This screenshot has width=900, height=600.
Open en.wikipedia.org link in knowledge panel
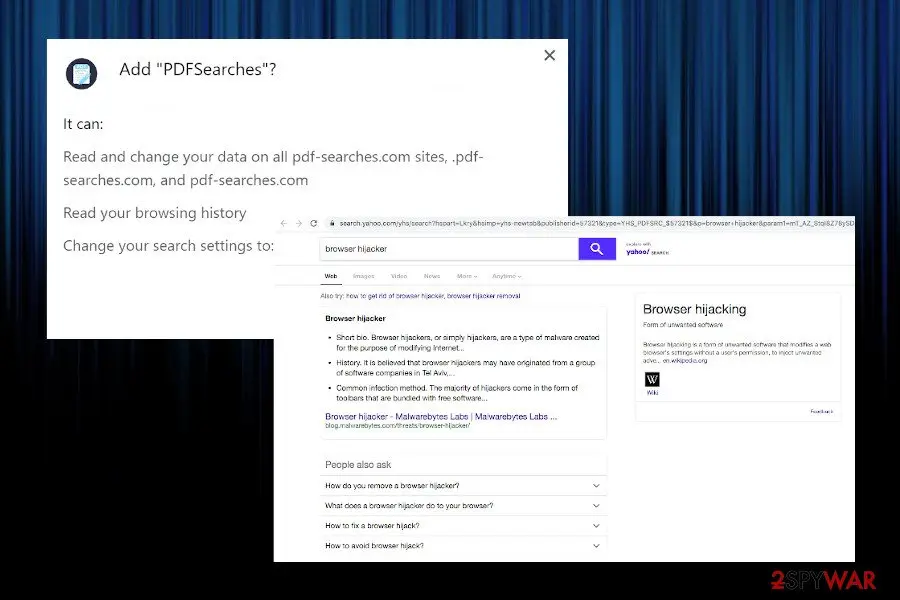click(x=685, y=361)
